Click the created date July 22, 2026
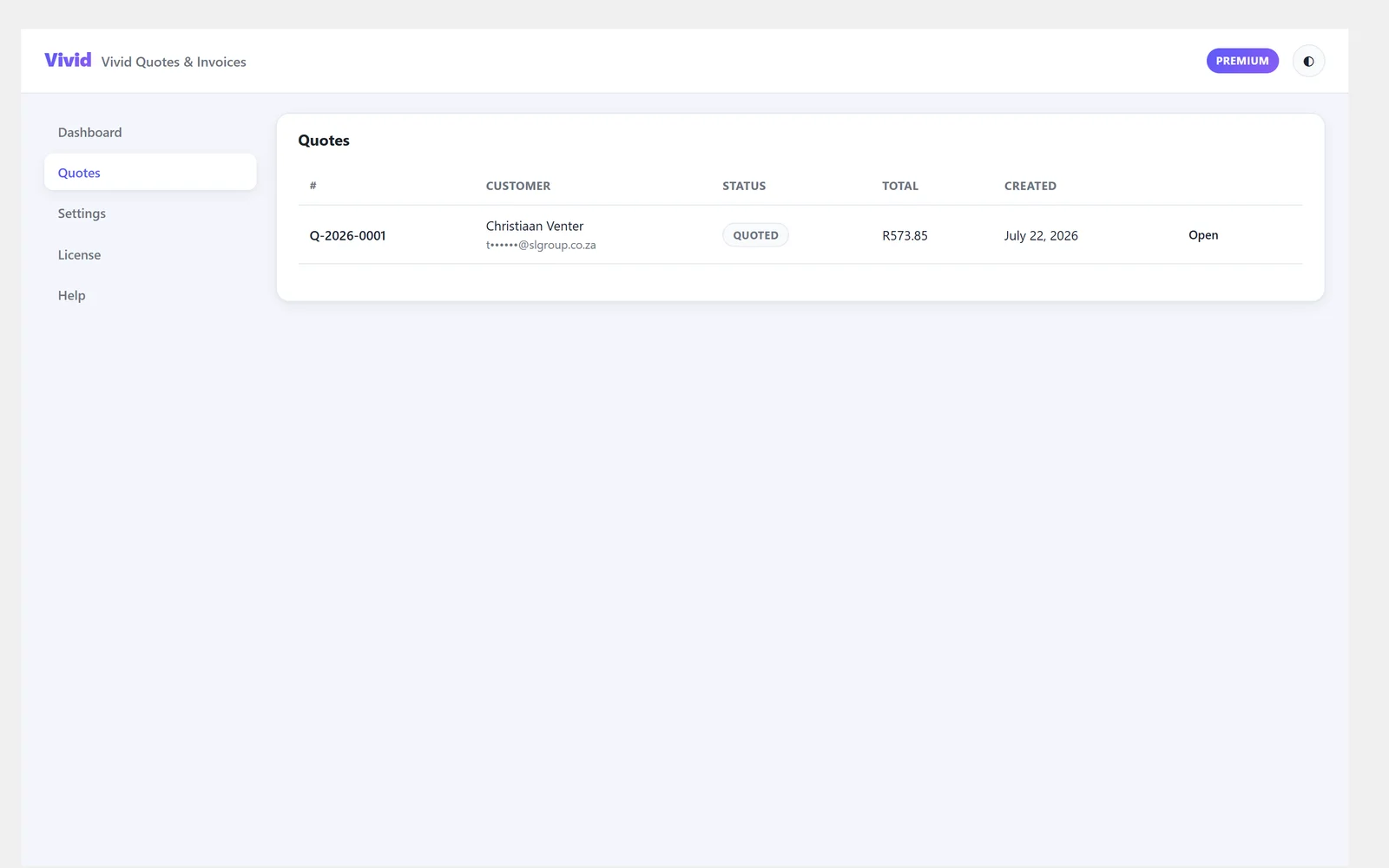 point(1041,236)
